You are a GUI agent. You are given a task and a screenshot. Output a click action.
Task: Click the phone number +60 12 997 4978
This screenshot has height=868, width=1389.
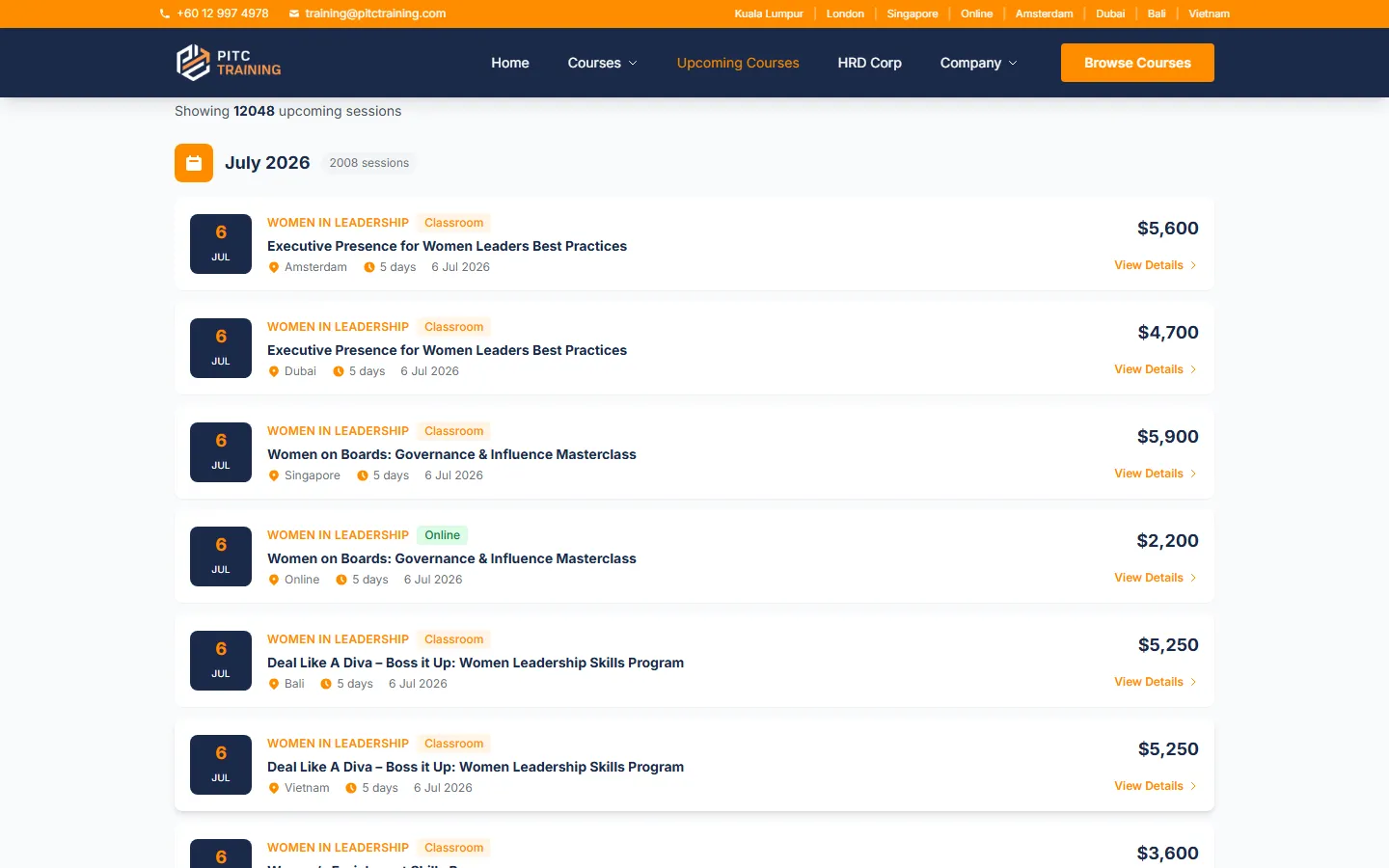coord(223,14)
